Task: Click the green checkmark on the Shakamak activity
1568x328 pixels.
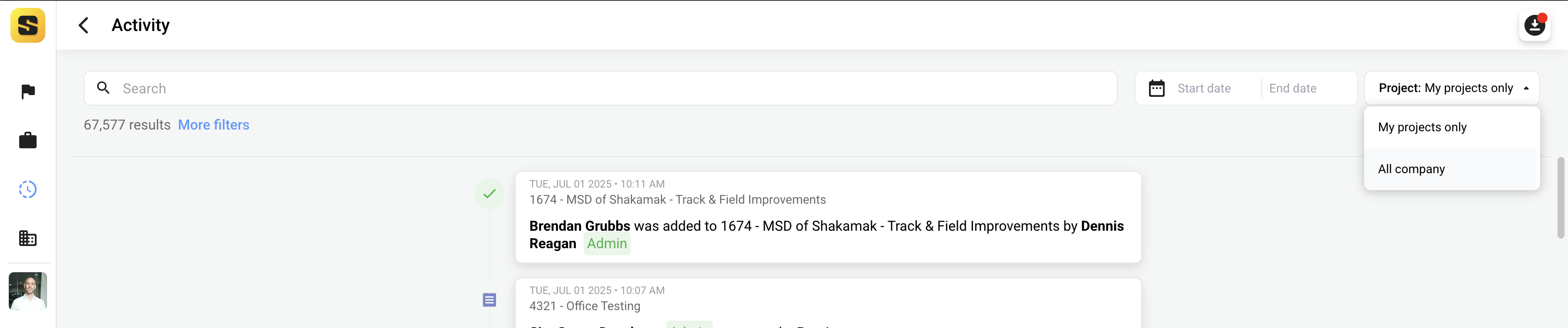Action: [489, 193]
